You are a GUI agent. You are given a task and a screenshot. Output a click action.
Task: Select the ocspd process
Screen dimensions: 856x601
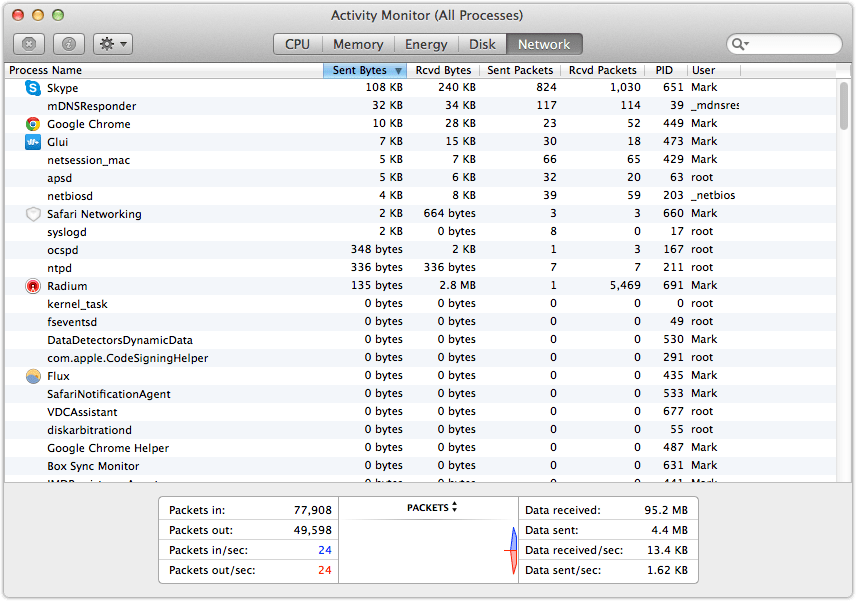(x=420, y=250)
